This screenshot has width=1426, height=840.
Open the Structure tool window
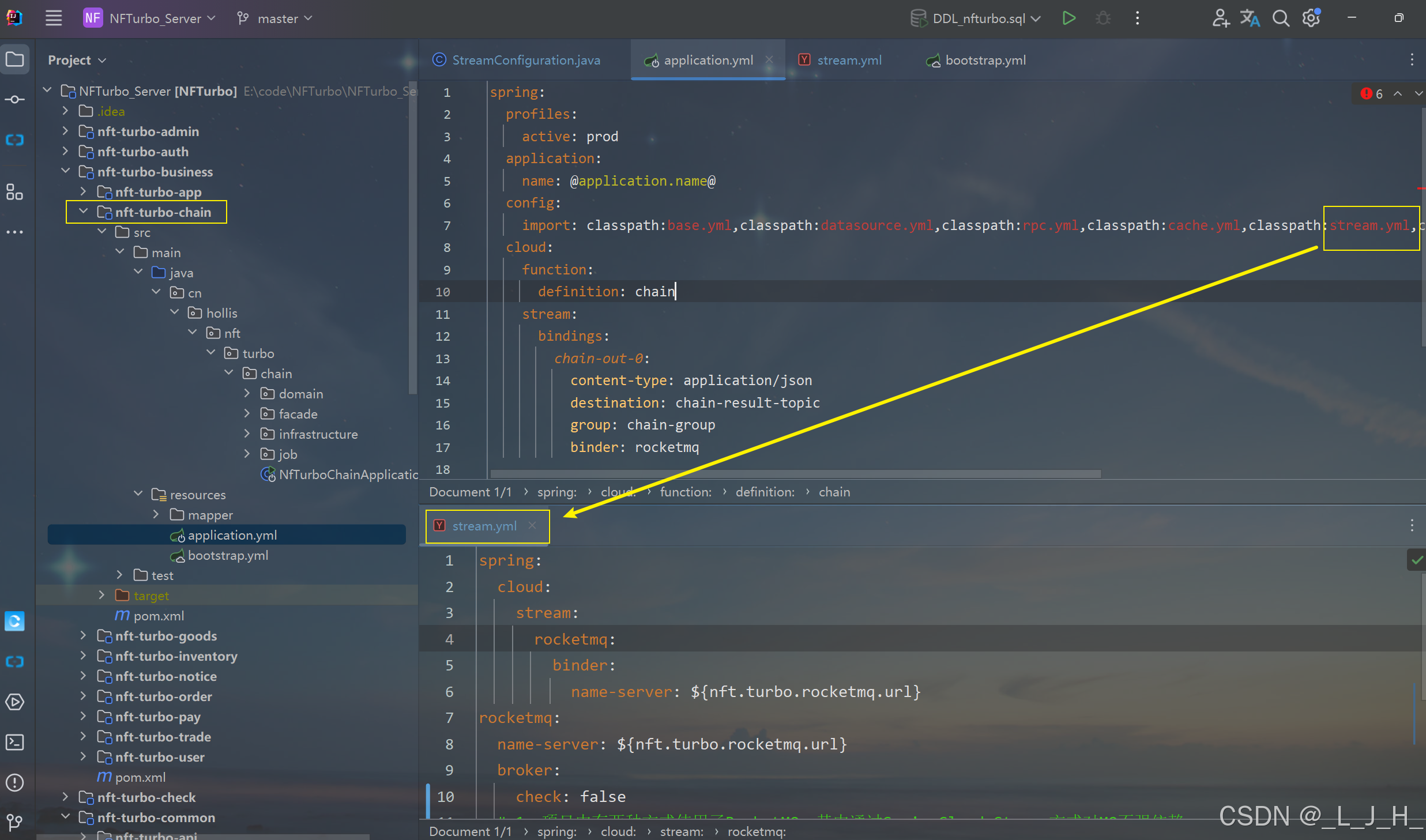click(14, 192)
